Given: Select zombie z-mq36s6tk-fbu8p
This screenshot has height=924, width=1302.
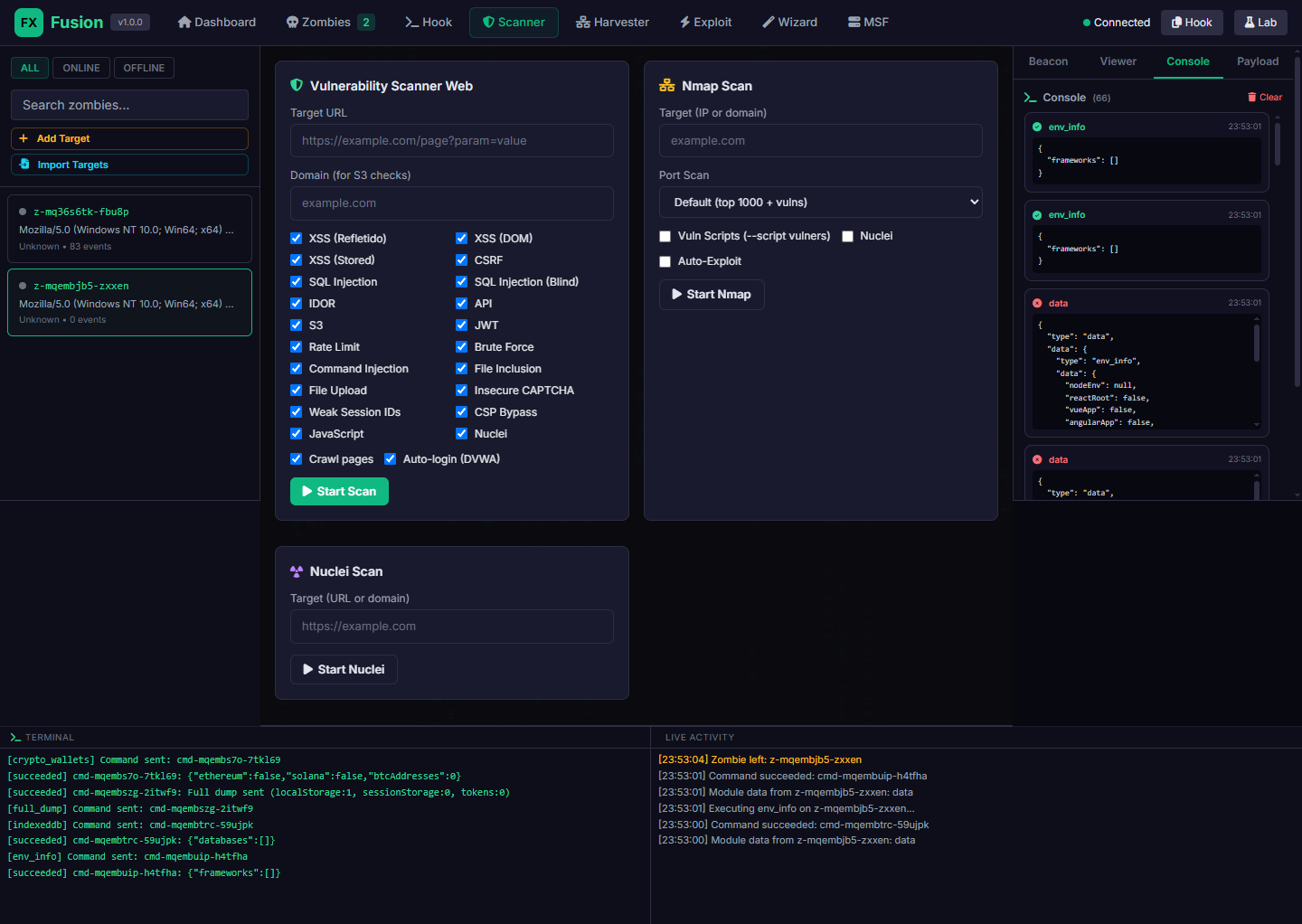Looking at the screenshot, I should 129,229.
